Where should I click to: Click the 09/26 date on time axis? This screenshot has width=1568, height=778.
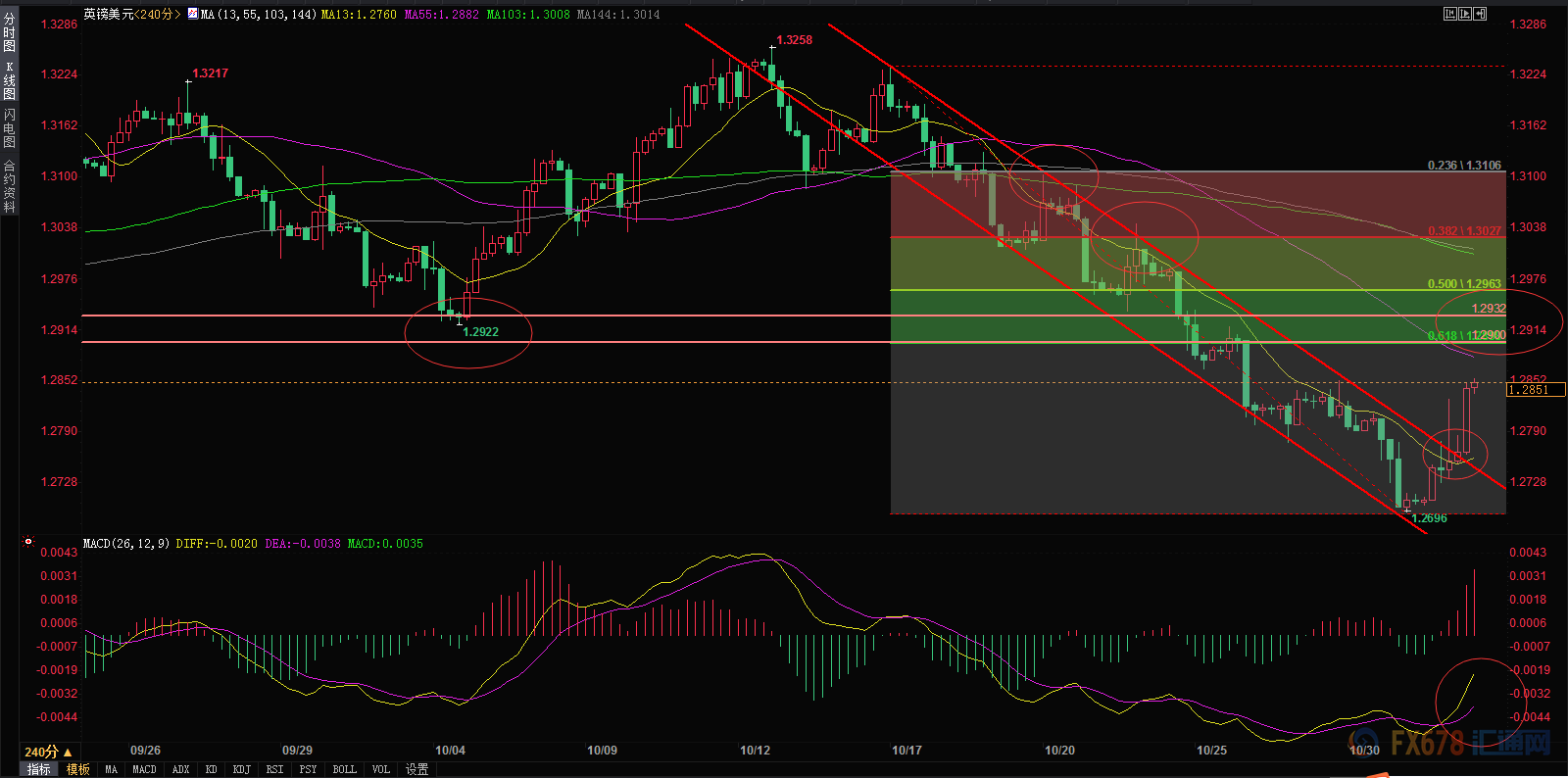coord(145,751)
